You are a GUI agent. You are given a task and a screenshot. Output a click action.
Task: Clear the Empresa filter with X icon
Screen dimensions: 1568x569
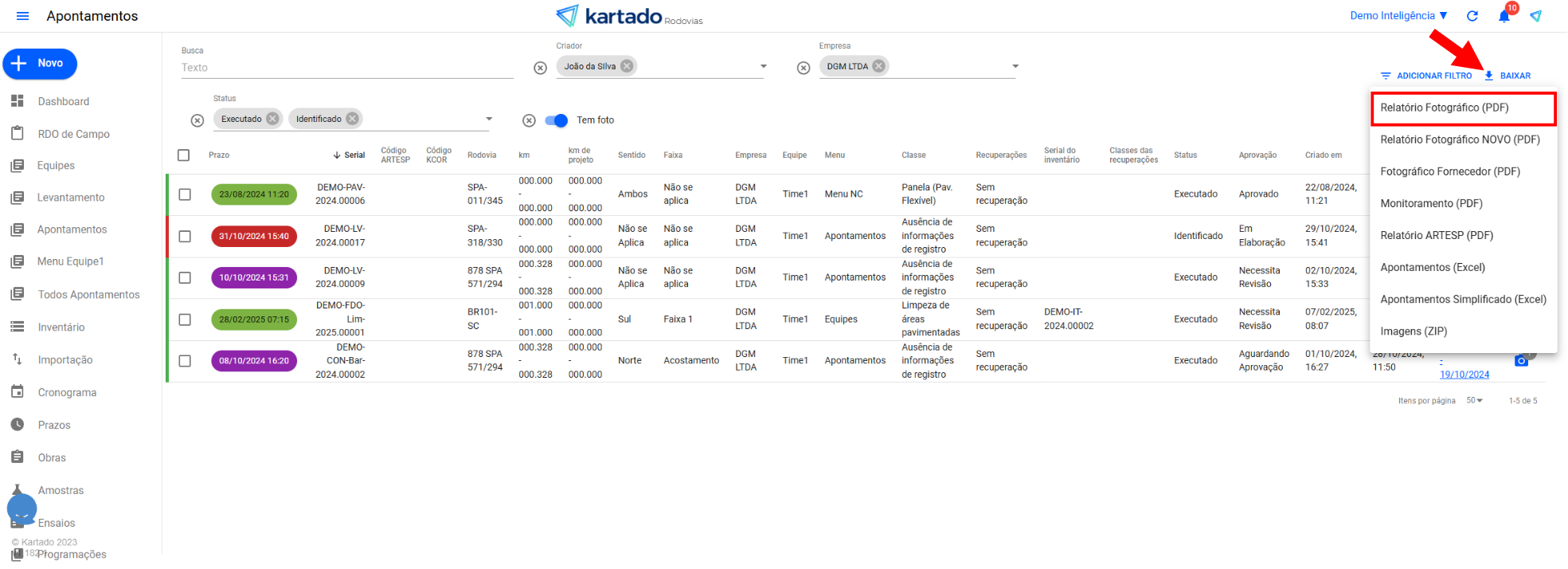(x=804, y=68)
